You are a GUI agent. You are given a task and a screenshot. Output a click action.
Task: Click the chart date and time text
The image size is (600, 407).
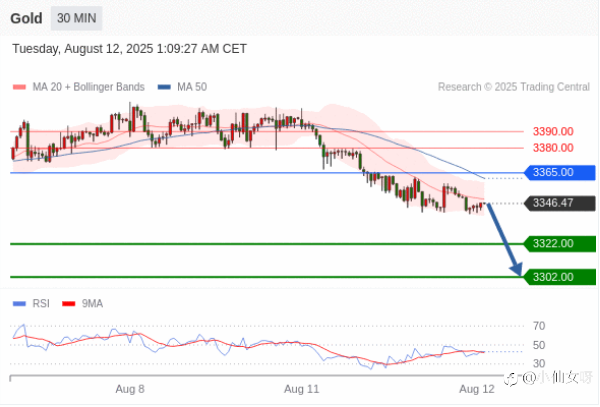click(x=129, y=49)
